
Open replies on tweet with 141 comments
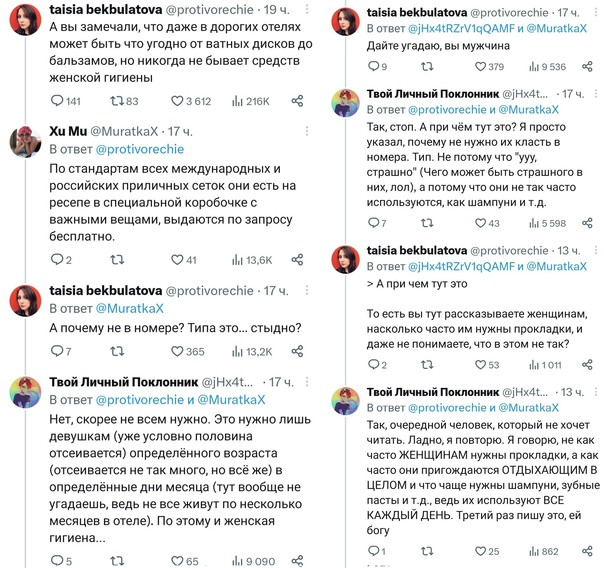(57, 101)
